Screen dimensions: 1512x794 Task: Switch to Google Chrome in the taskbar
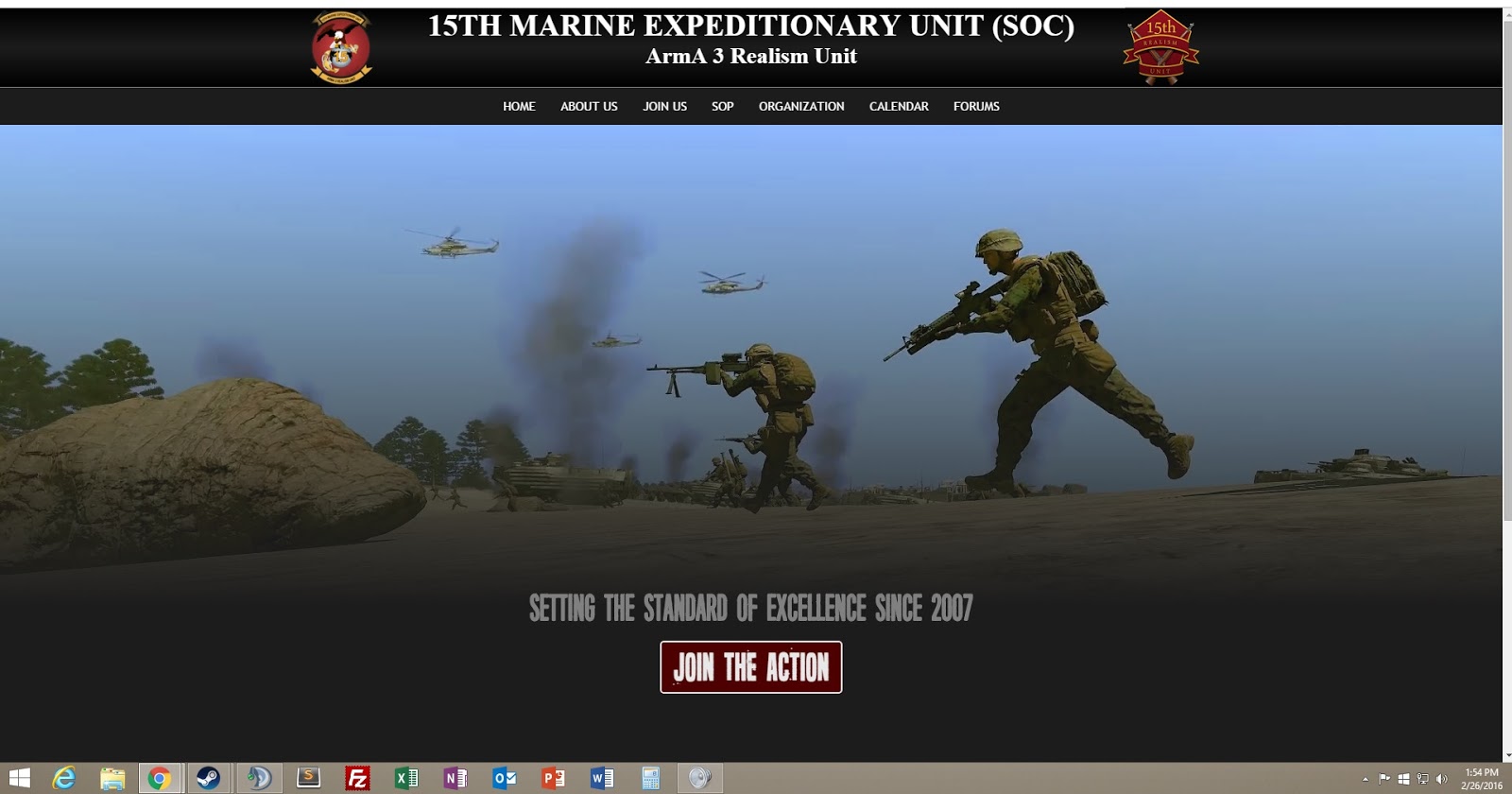pos(160,778)
